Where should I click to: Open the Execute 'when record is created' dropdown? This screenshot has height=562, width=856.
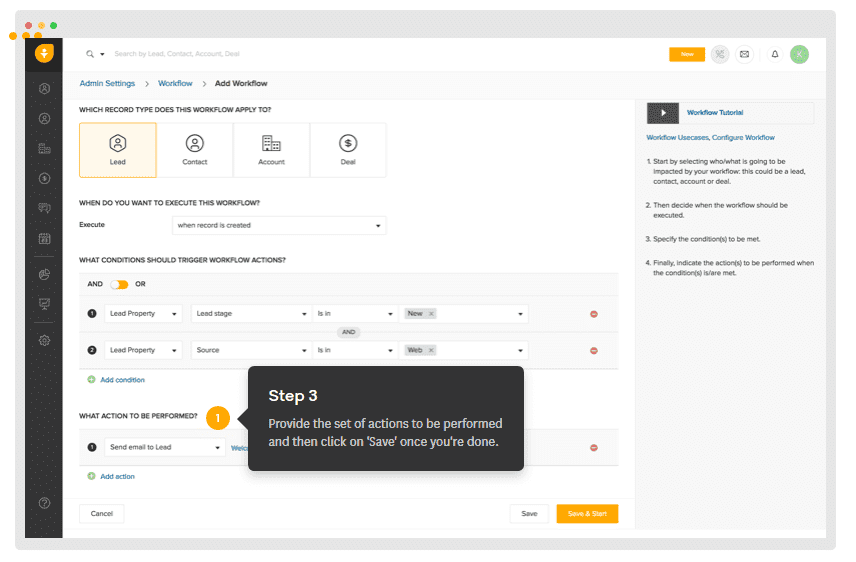279,226
